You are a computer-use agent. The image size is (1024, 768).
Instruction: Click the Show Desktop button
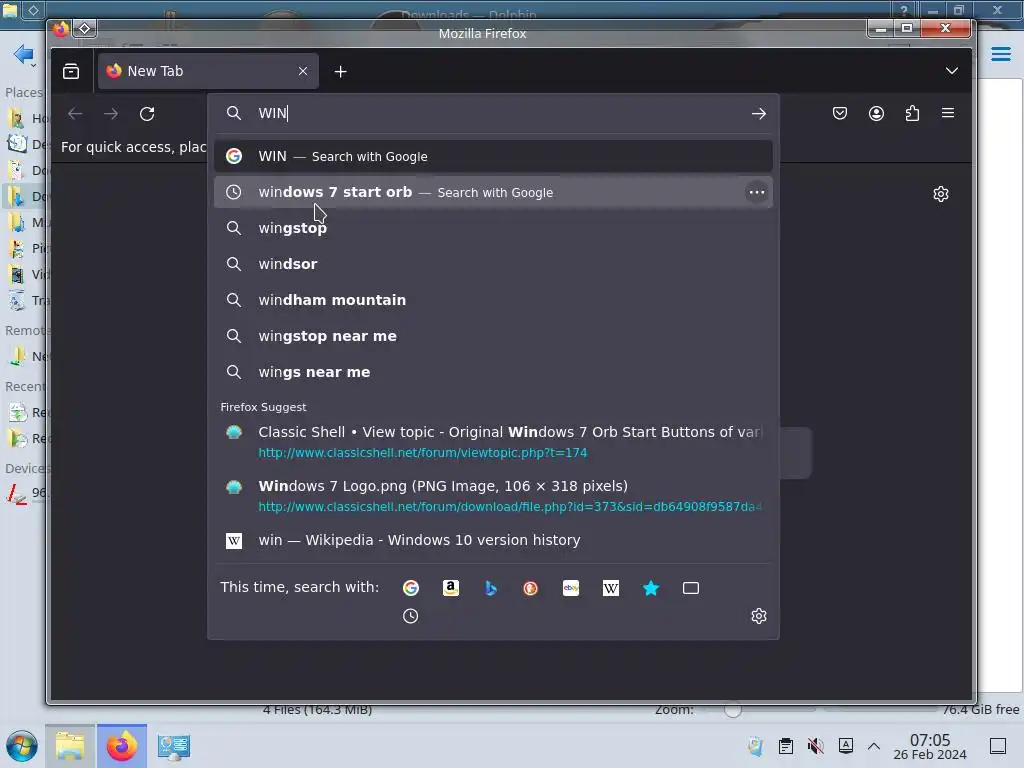(x=998, y=746)
